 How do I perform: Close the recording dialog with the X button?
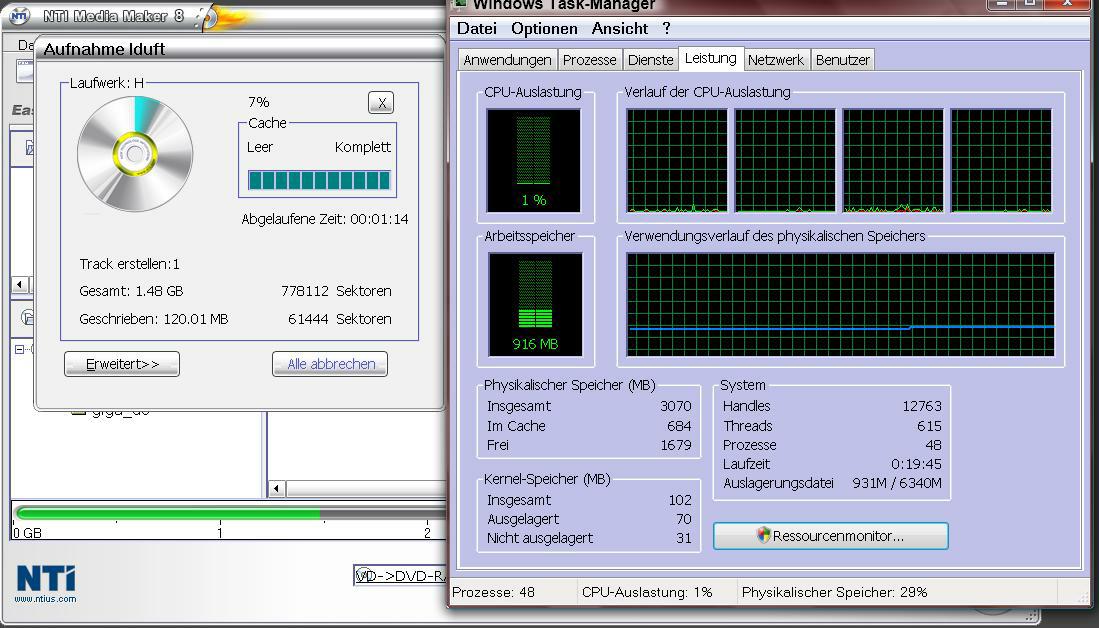[x=381, y=103]
